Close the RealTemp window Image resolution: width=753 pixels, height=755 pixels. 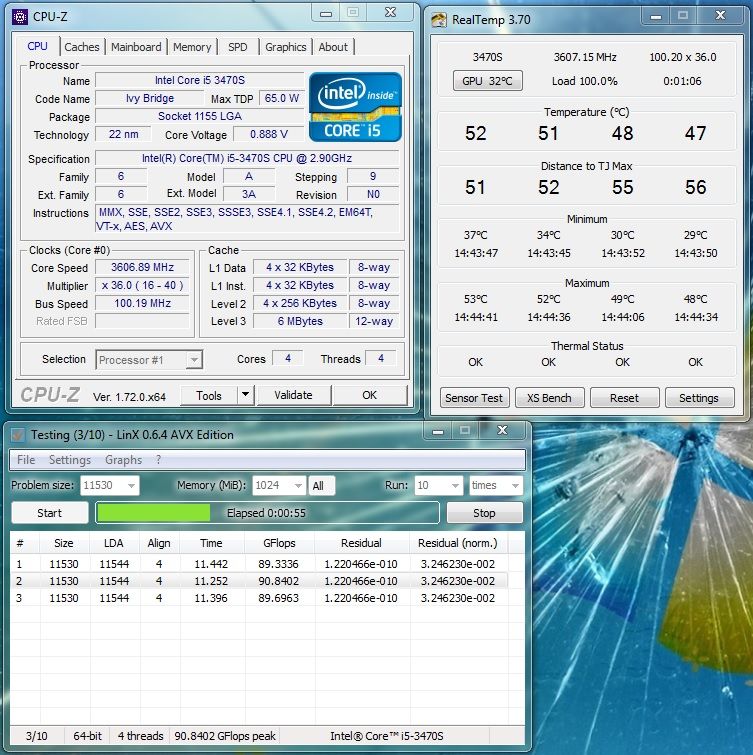pyautogui.click(x=720, y=16)
